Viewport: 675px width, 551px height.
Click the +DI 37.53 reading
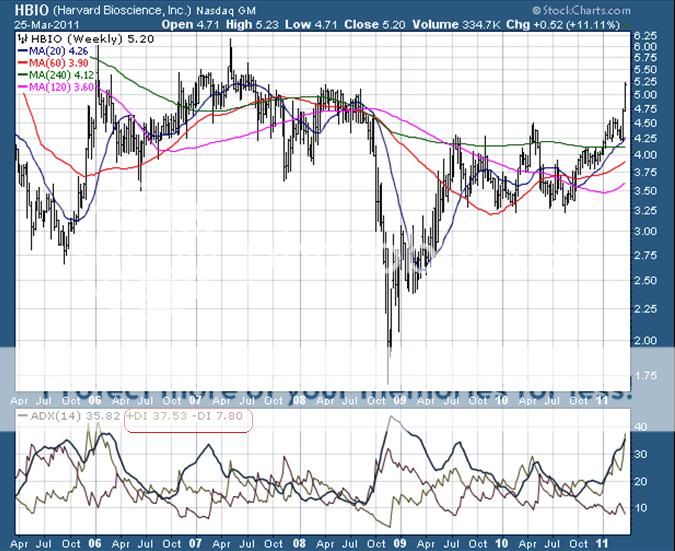pyautogui.click(x=155, y=415)
